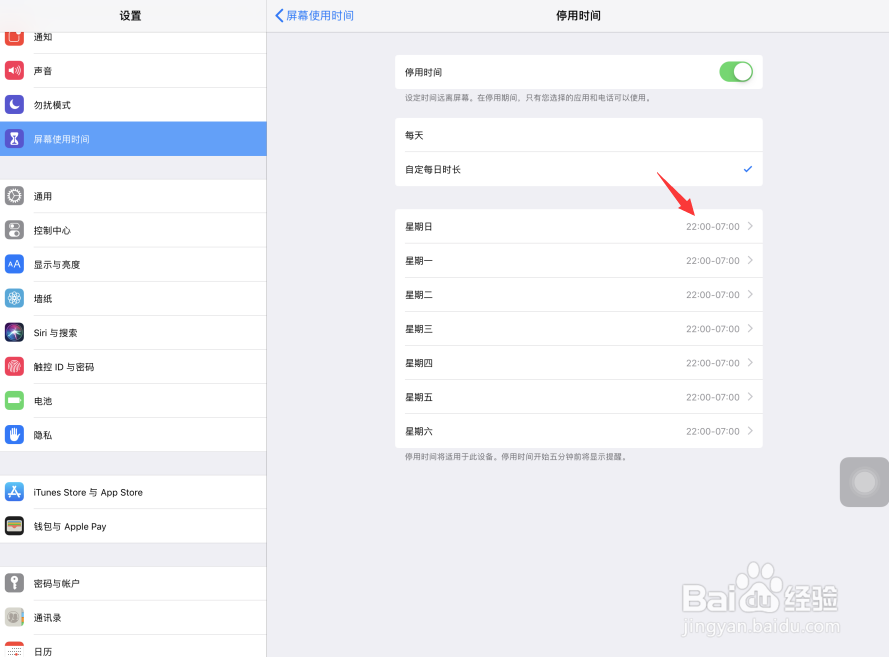Tap the AssistiveTouch floating button
Viewport: 889px width, 657px height.
pyautogui.click(x=864, y=482)
